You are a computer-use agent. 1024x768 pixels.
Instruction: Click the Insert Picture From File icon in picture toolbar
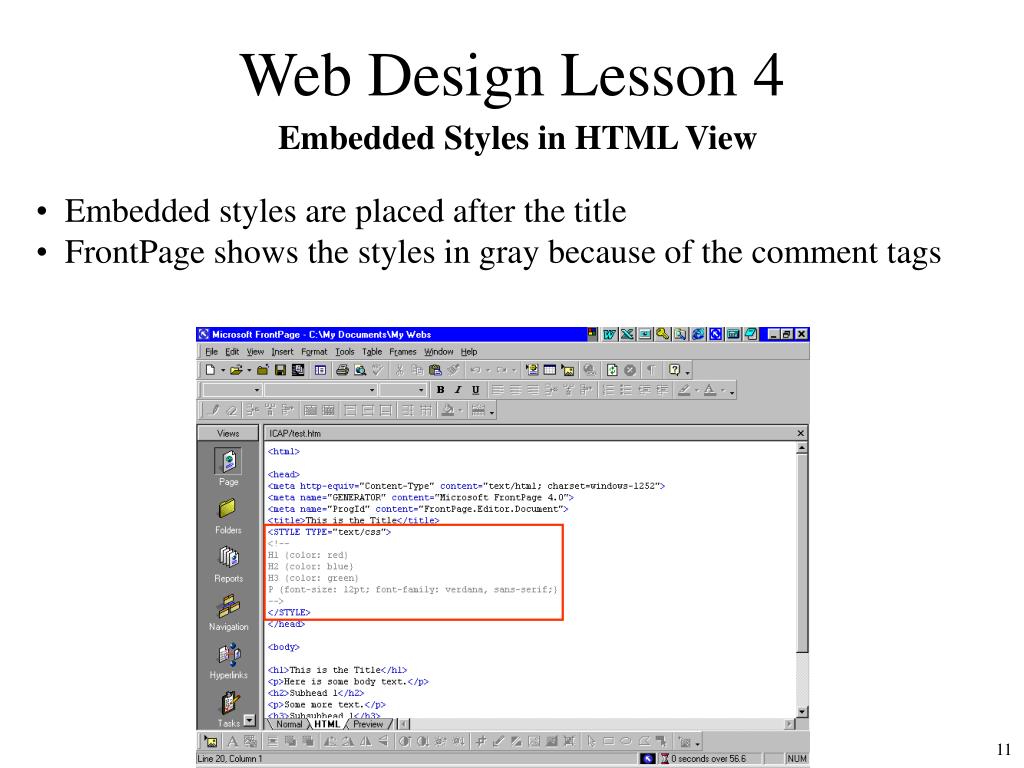point(210,741)
